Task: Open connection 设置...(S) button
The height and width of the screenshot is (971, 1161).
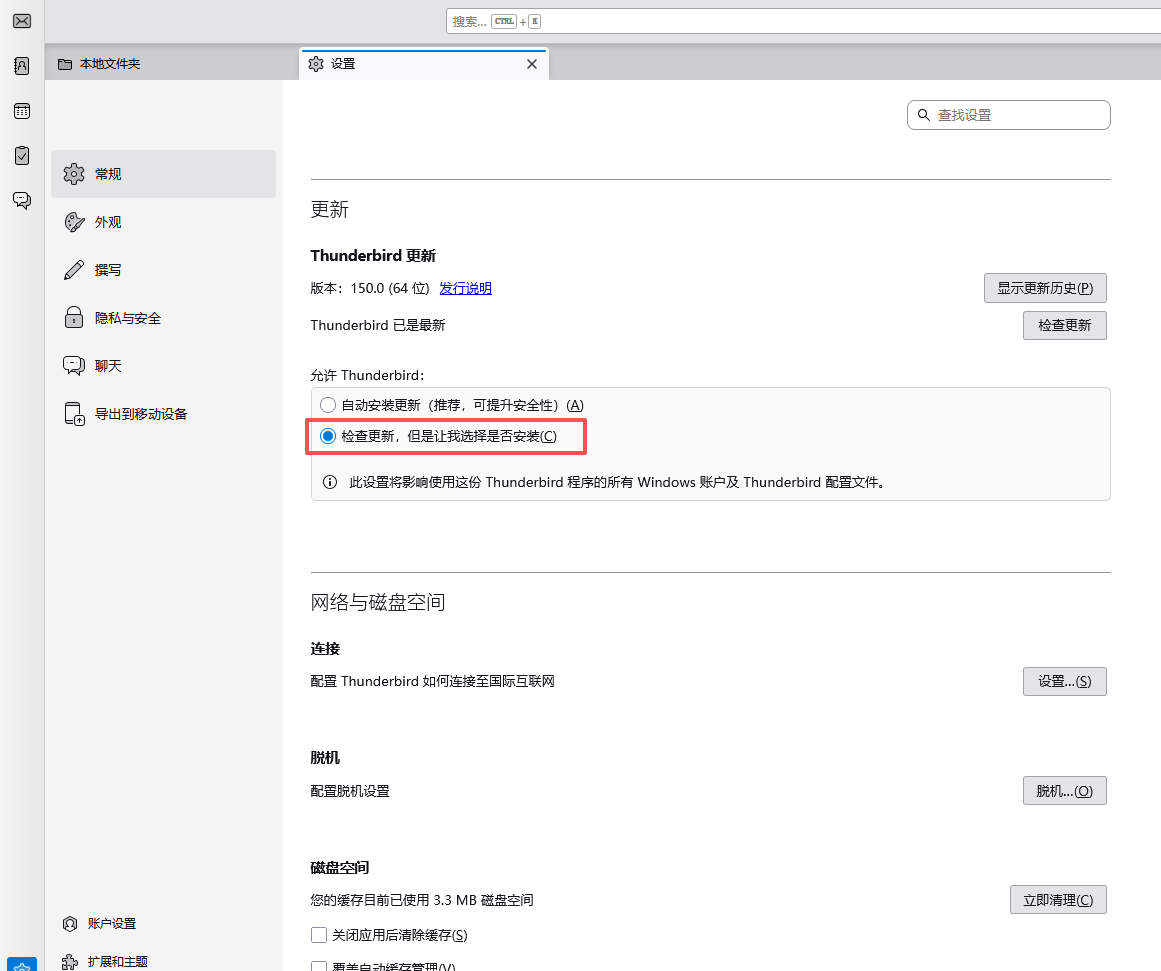Action: tap(1065, 681)
